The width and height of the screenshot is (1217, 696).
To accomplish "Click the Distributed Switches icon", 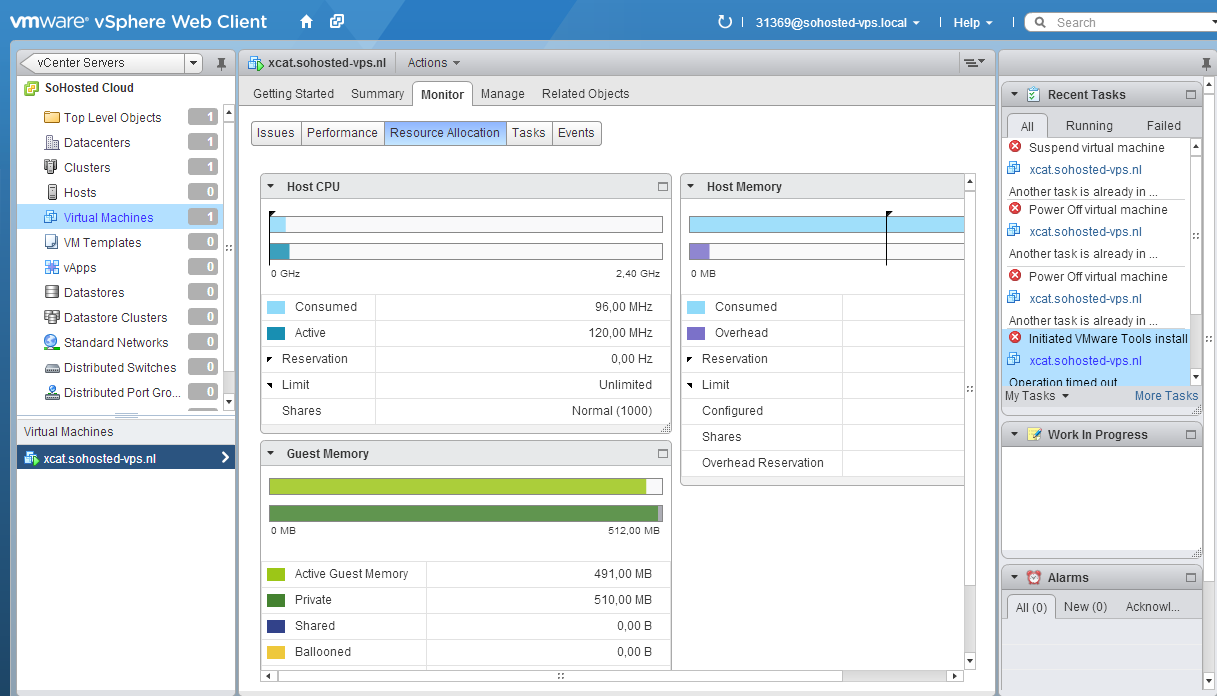I will (52, 368).
